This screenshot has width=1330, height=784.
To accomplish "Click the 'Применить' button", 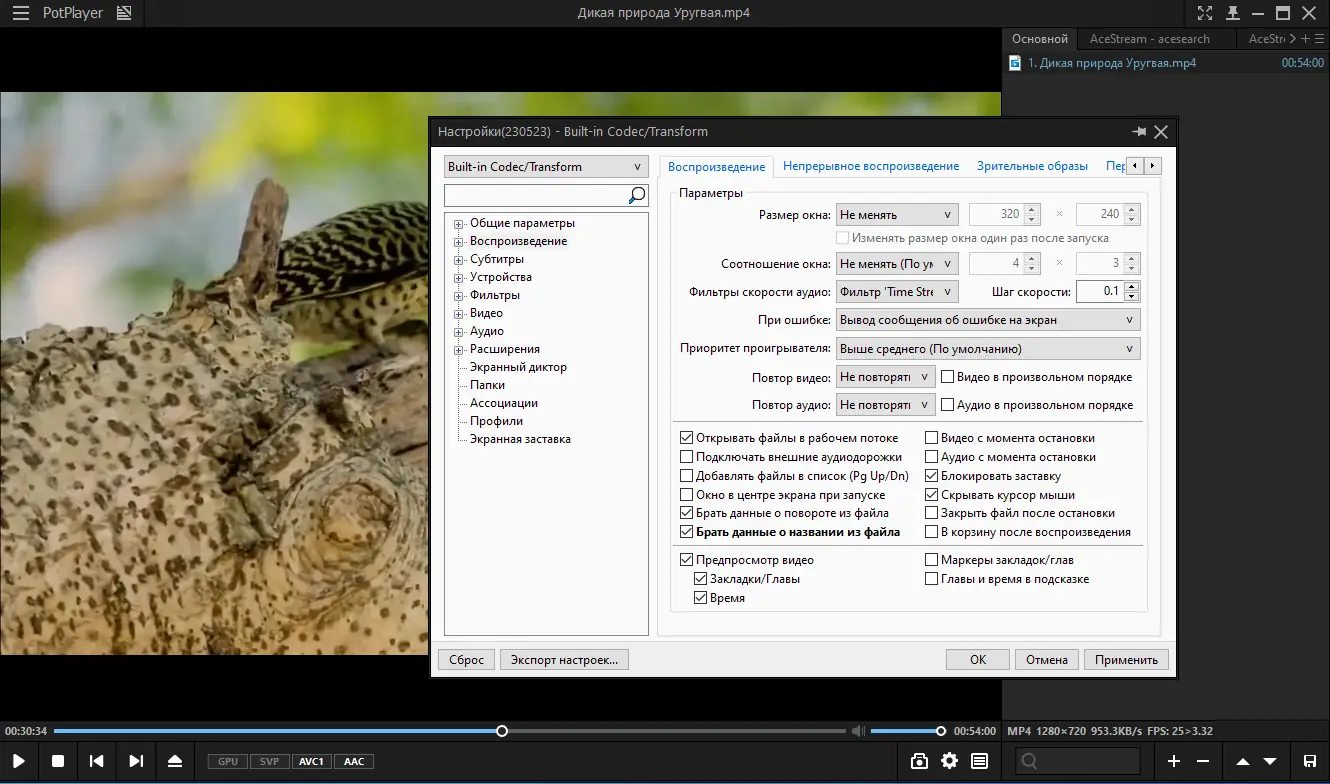I will [1125, 660].
